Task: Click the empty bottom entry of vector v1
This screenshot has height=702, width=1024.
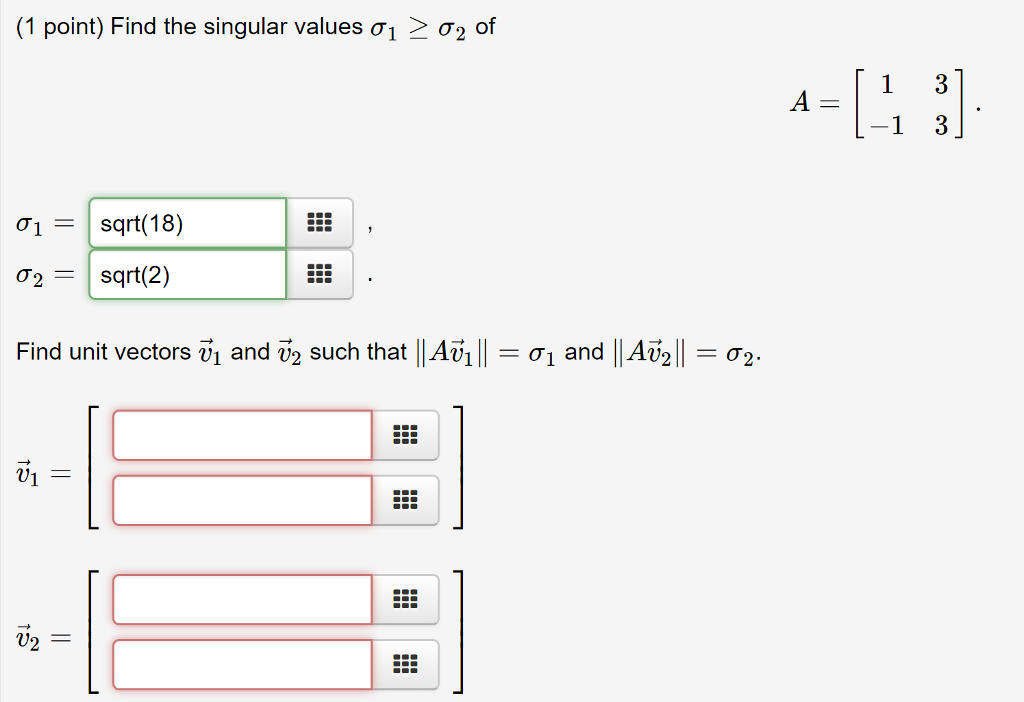Action: [240, 500]
